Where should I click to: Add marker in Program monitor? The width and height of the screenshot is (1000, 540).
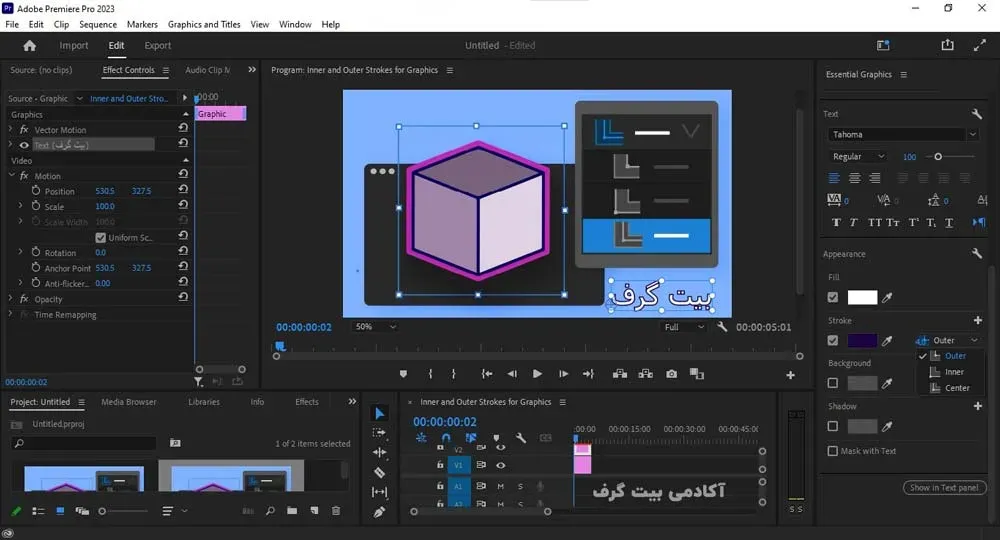(403, 374)
